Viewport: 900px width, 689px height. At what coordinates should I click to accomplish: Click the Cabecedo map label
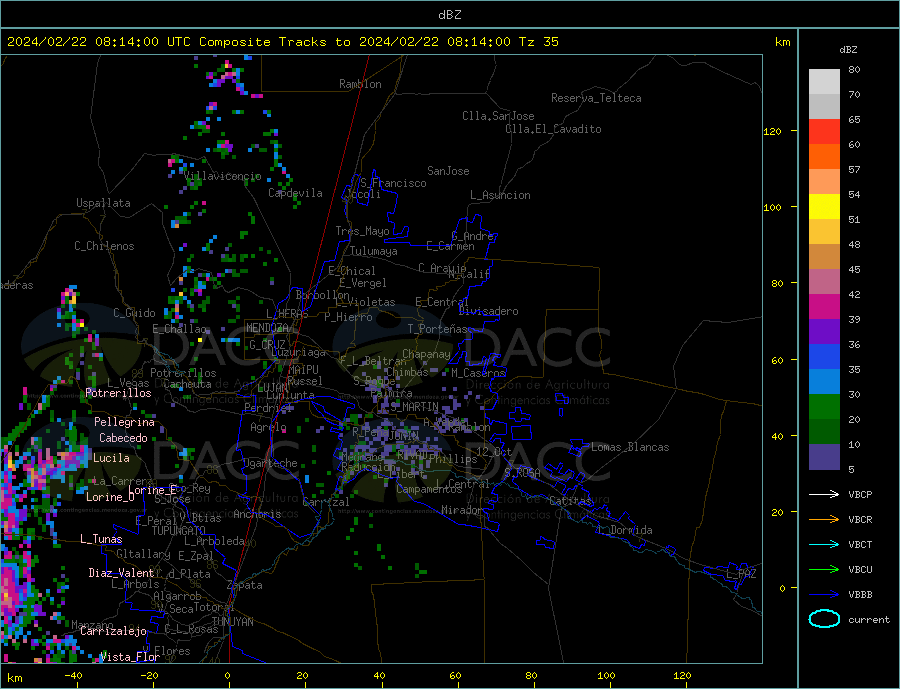coord(123,438)
